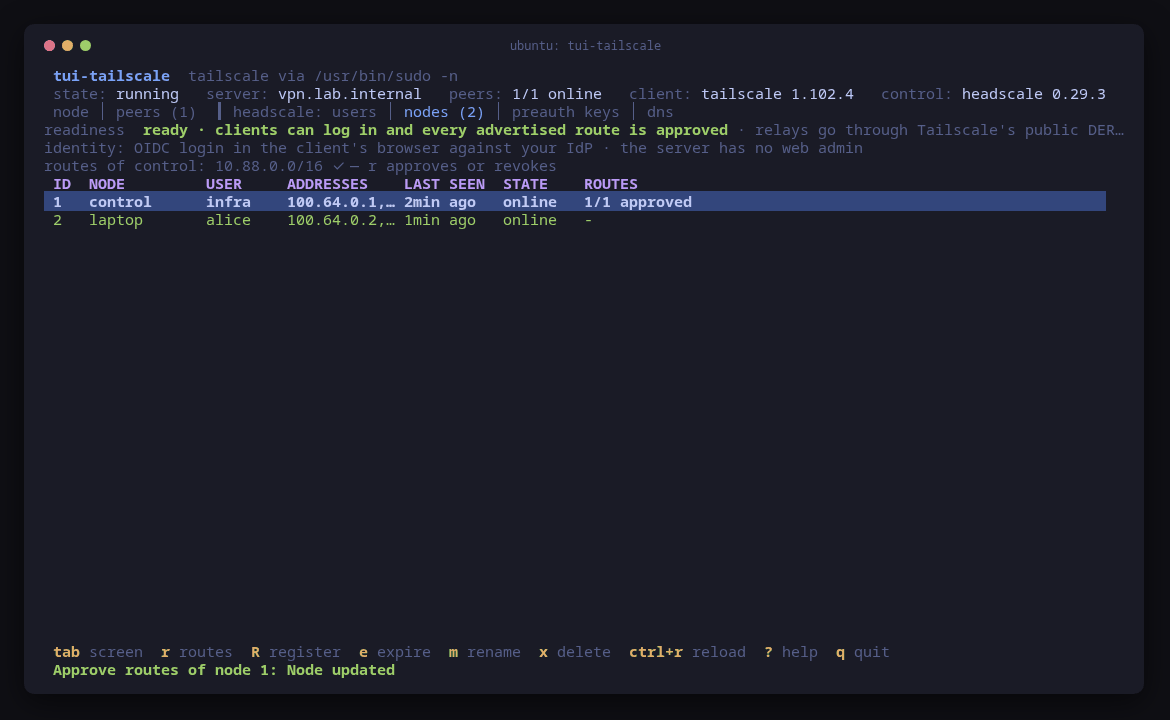Click the 'e expire' shortcut hint
The image size is (1170, 720).
click(x=395, y=652)
